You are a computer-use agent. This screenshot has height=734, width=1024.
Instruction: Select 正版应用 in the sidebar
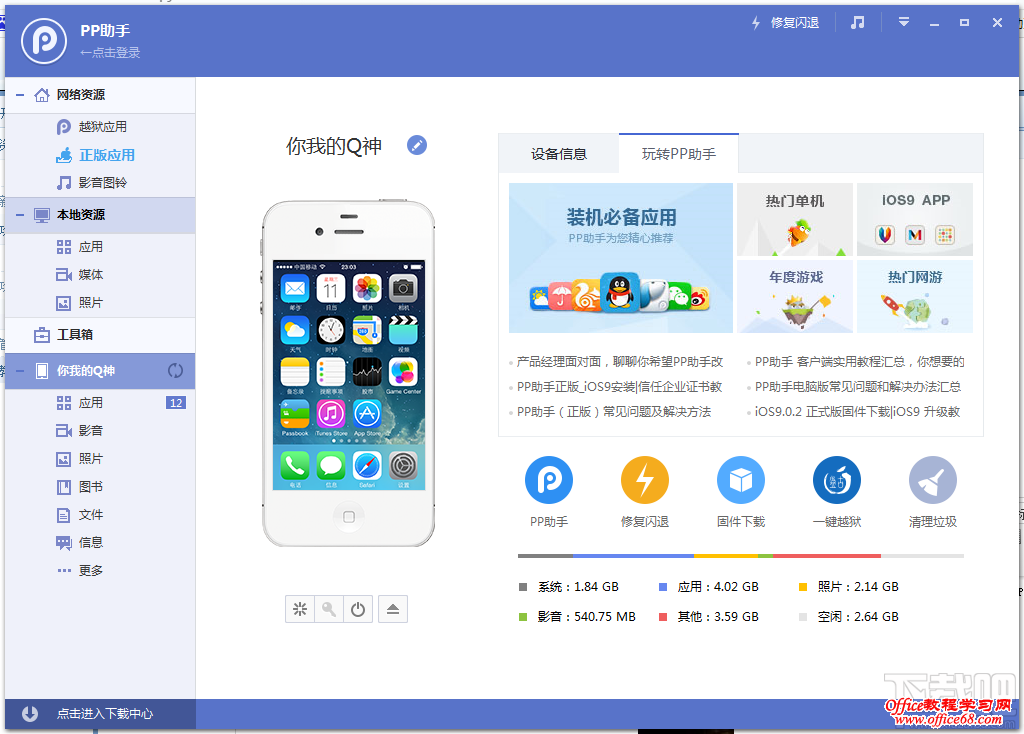106,155
